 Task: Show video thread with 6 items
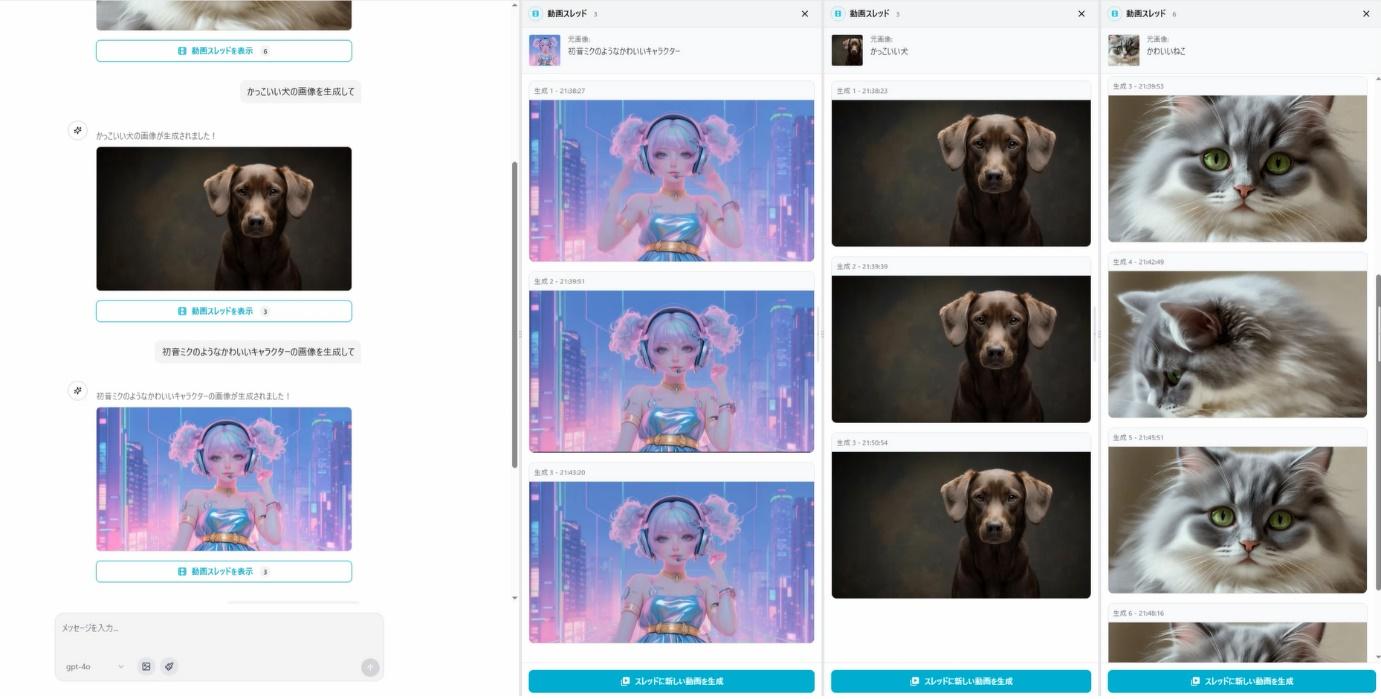(224, 50)
